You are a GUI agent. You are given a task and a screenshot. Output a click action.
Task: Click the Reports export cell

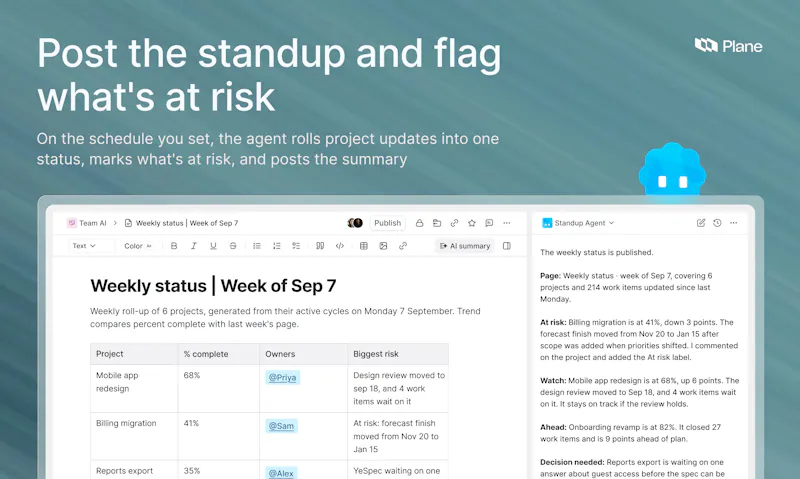click(134, 470)
